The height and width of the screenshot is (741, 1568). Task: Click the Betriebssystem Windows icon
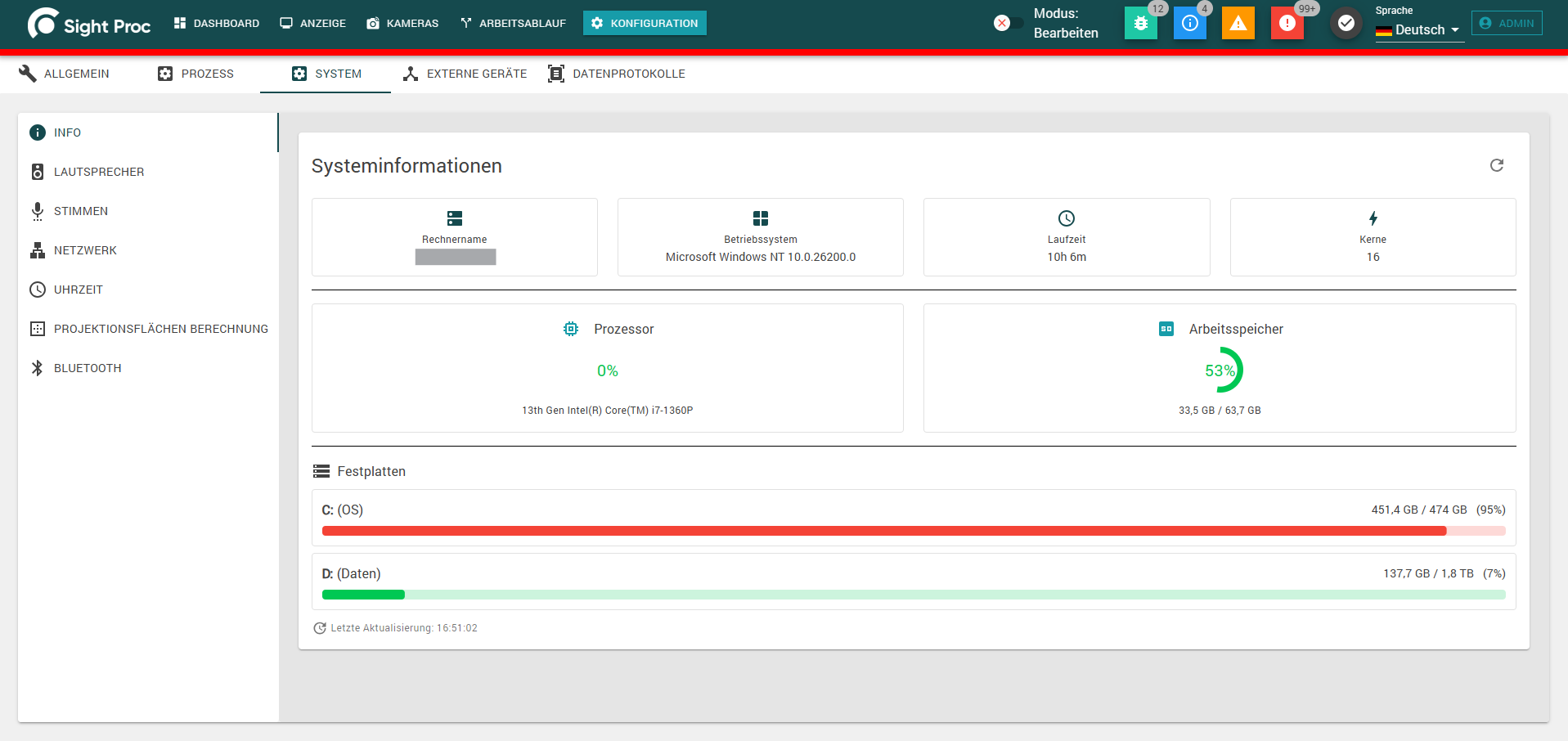pos(761,218)
